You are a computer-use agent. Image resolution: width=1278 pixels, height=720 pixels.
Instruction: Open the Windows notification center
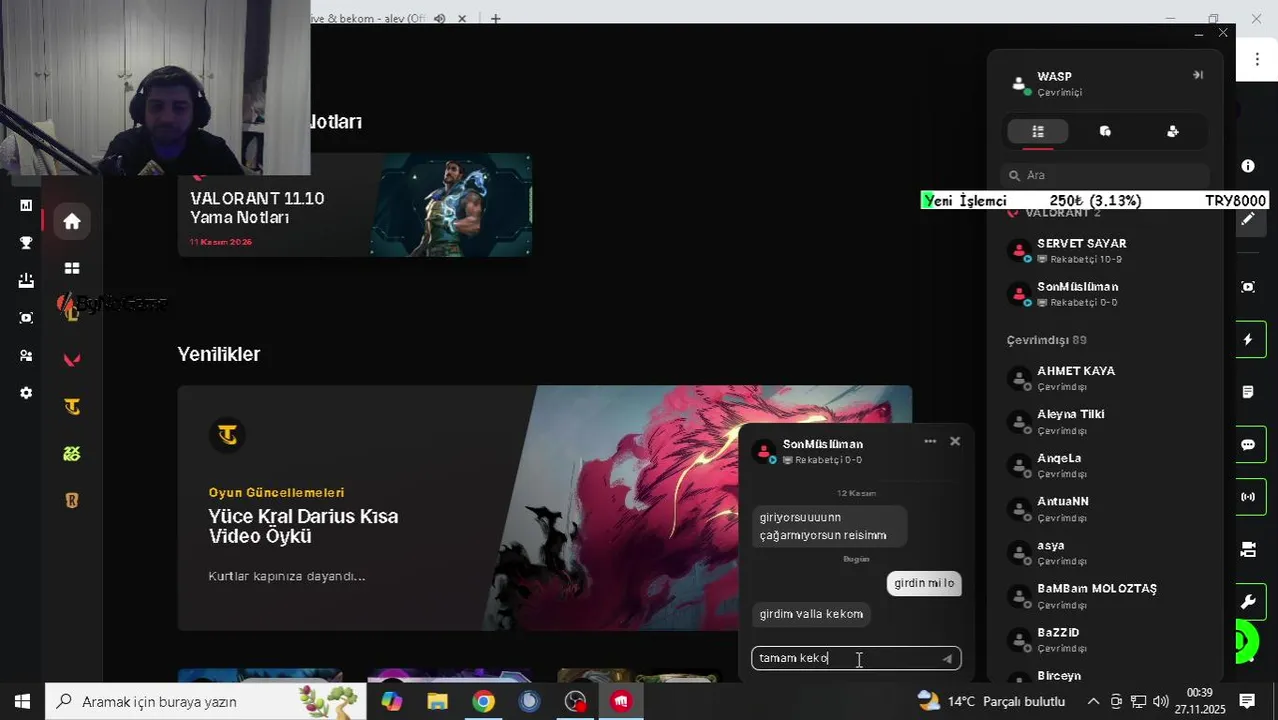1247,701
